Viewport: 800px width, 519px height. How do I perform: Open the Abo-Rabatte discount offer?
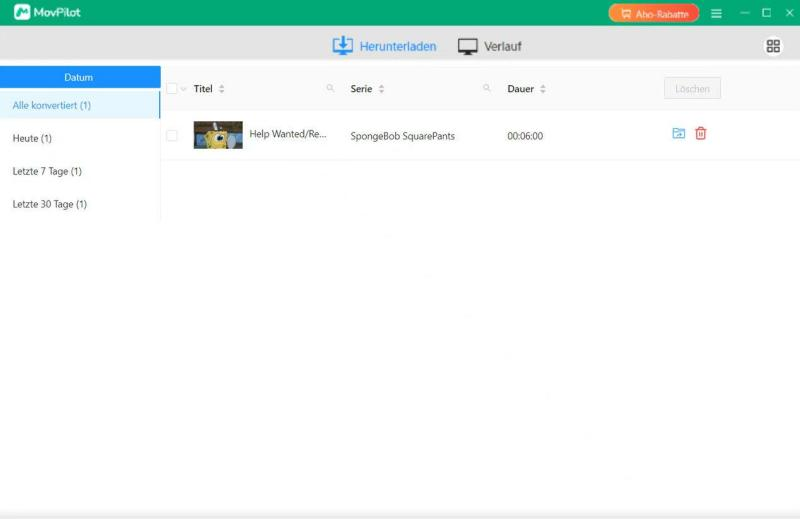coord(654,13)
